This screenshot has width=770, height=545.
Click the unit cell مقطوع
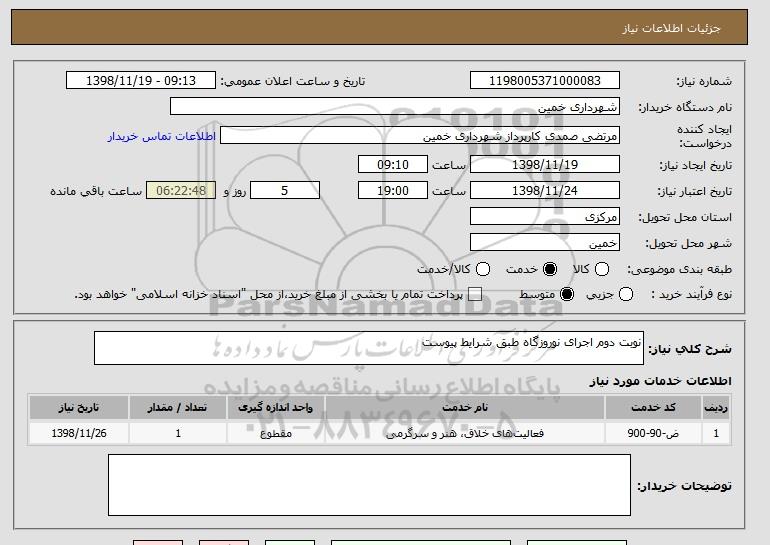click(275, 434)
